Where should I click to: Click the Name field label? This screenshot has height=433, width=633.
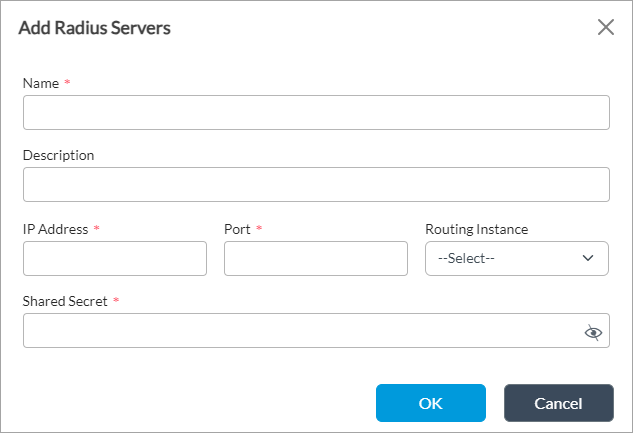click(40, 83)
